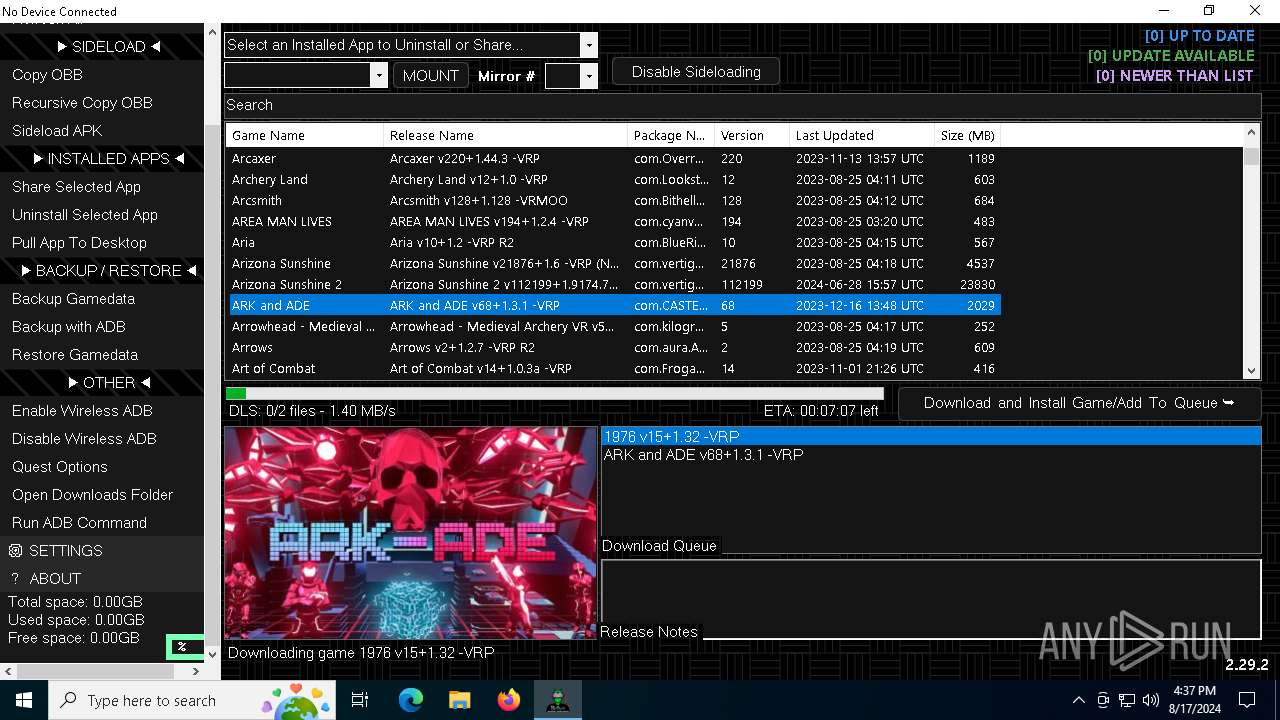This screenshot has height=720, width=1280.
Task: Open installed app uninstall/share dropdown
Action: pyautogui.click(x=588, y=45)
